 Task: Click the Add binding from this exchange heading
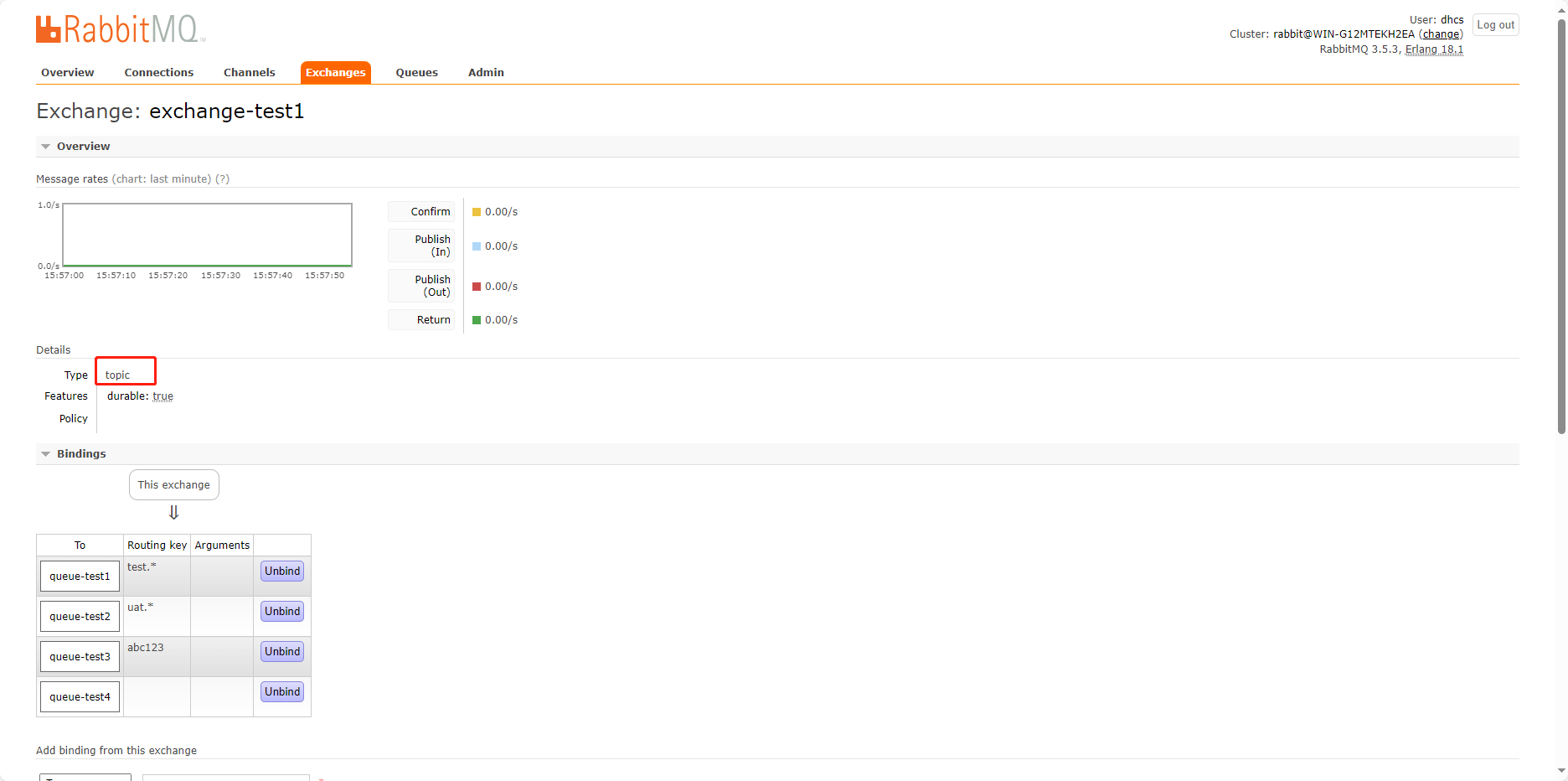116,751
